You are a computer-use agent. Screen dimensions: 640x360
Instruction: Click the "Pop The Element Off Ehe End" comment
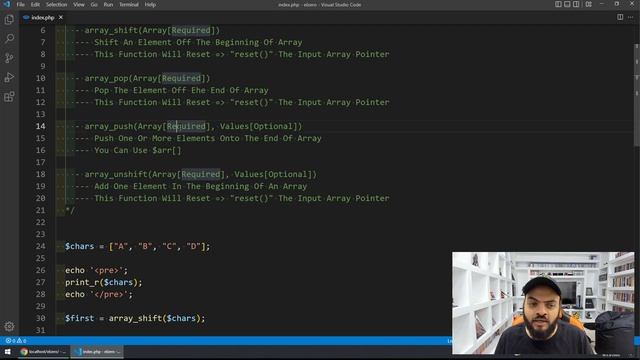(181, 90)
